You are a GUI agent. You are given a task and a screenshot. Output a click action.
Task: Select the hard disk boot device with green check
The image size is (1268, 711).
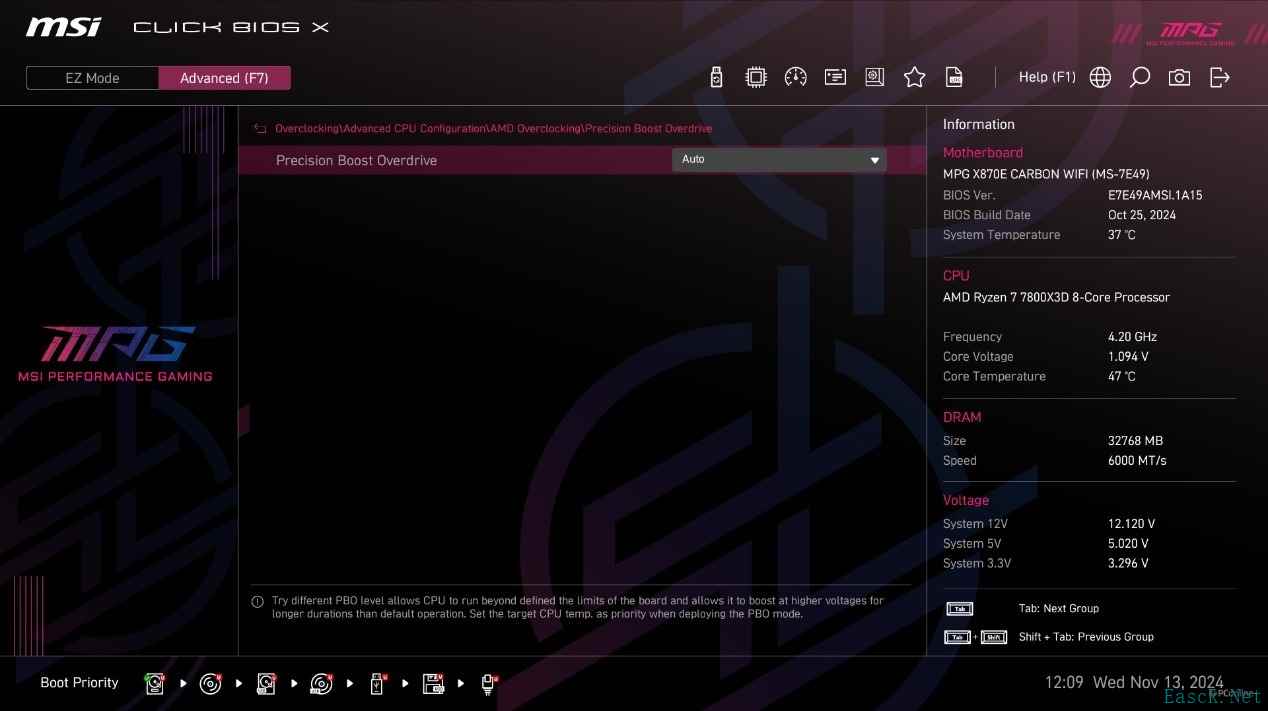click(155, 683)
